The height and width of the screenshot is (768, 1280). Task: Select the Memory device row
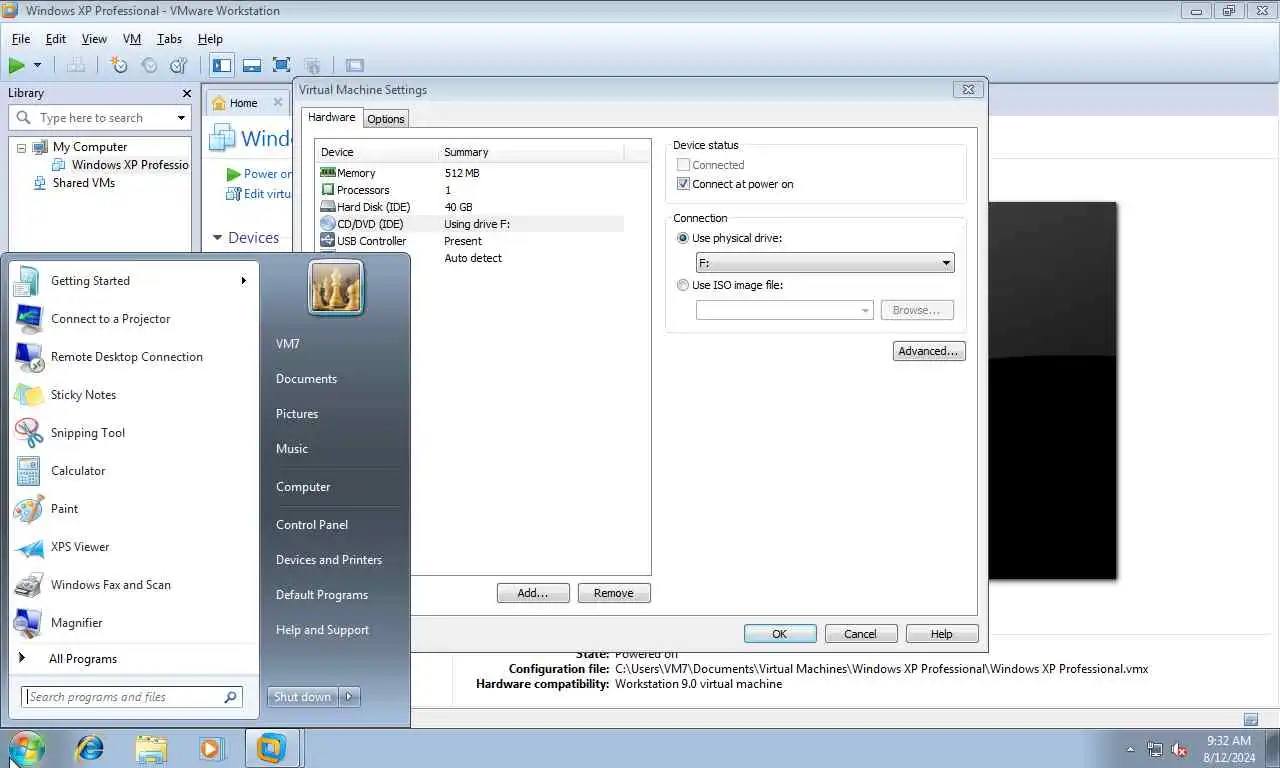point(469,173)
